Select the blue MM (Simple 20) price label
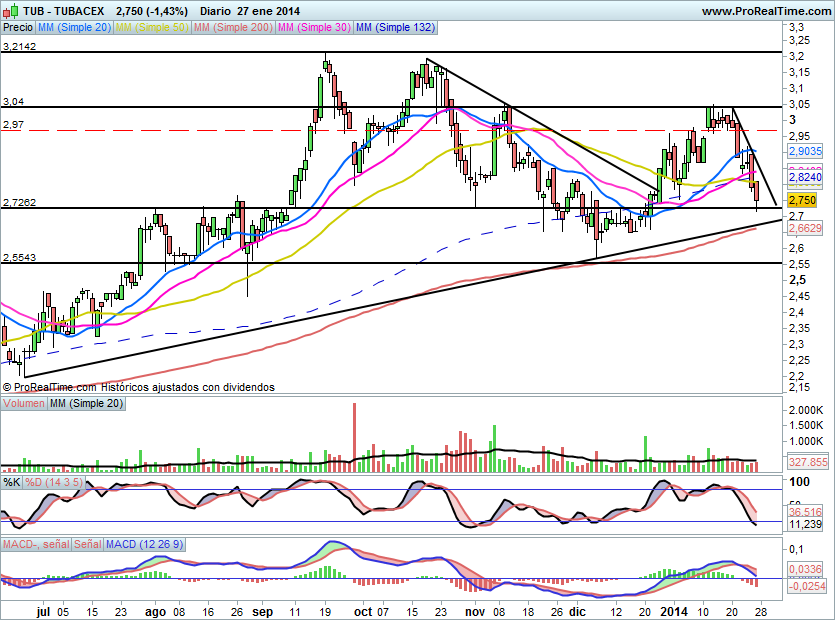The height and width of the screenshot is (620, 835). point(75,29)
